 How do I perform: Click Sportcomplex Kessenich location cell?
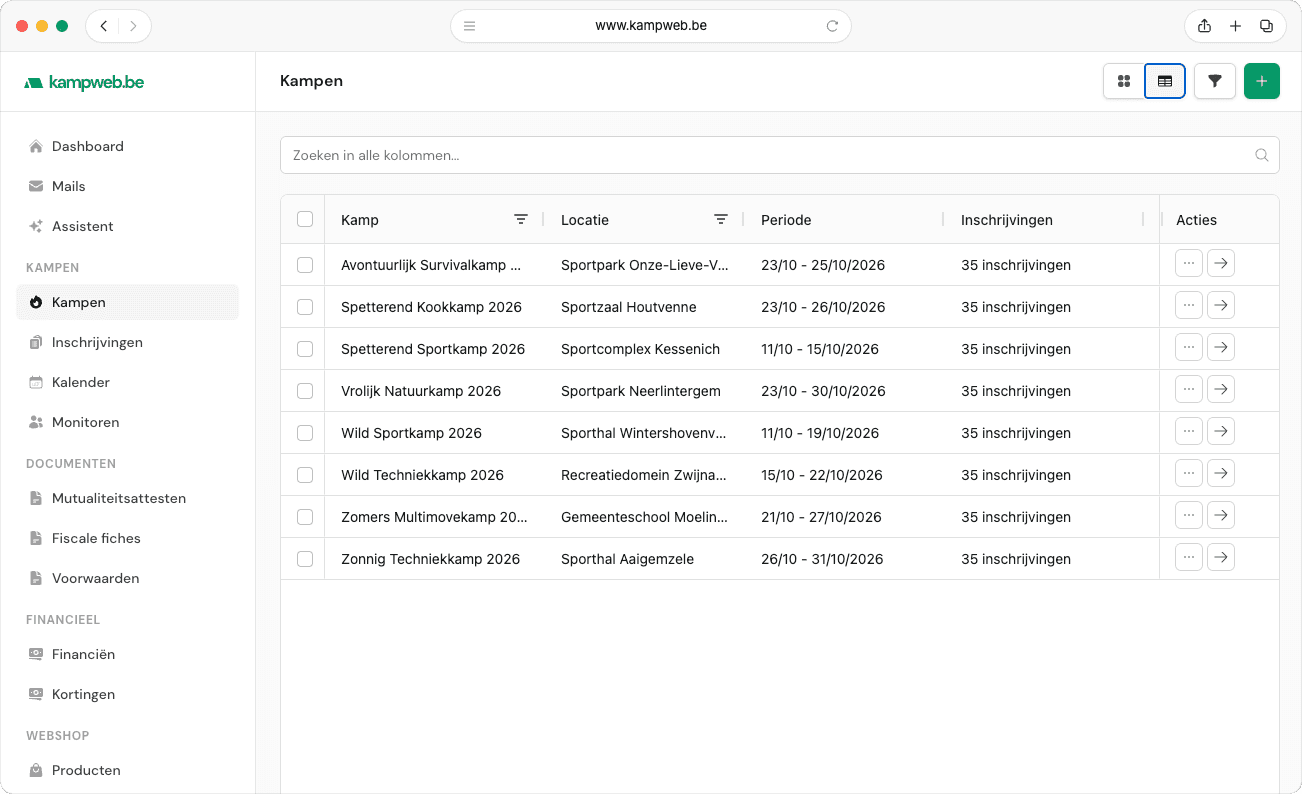click(x=640, y=349)
